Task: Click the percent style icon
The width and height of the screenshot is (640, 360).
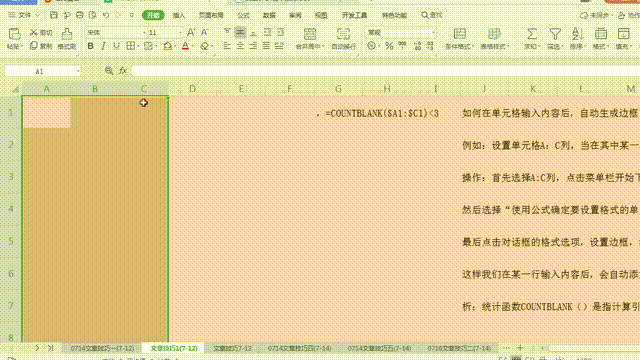Action: (x=389, y=46)
